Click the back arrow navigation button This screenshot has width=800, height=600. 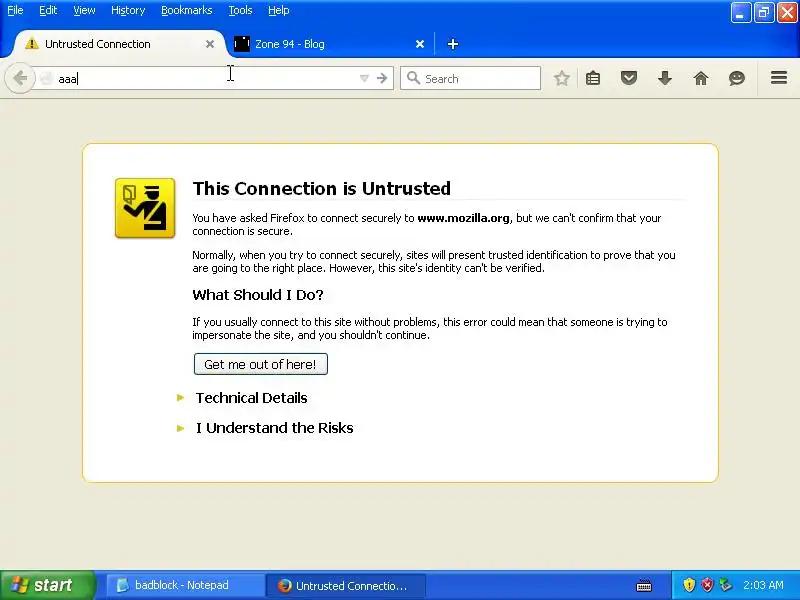(x=20, y=78)
